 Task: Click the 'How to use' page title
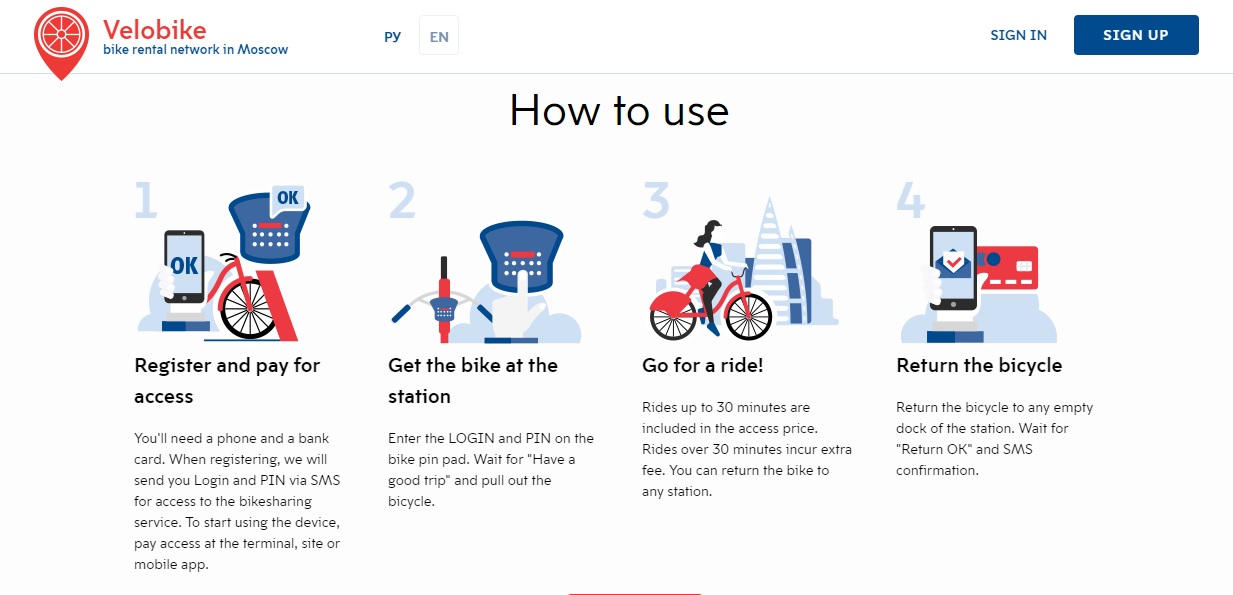coord(619,110)
